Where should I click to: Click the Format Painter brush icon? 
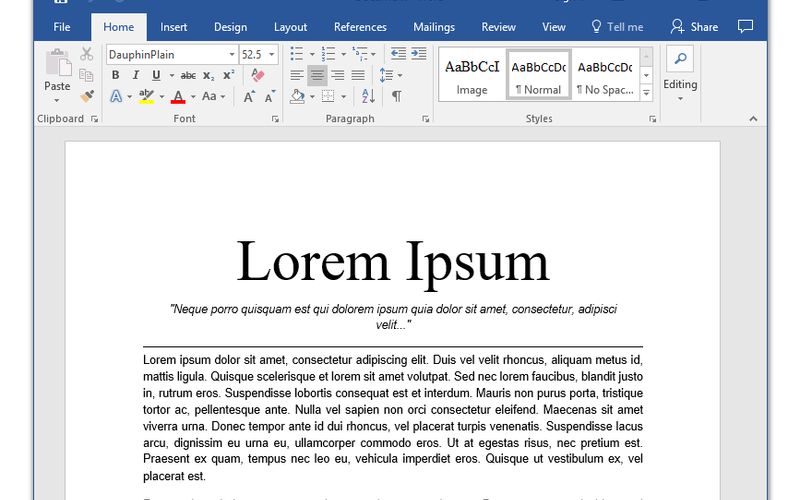87,97
